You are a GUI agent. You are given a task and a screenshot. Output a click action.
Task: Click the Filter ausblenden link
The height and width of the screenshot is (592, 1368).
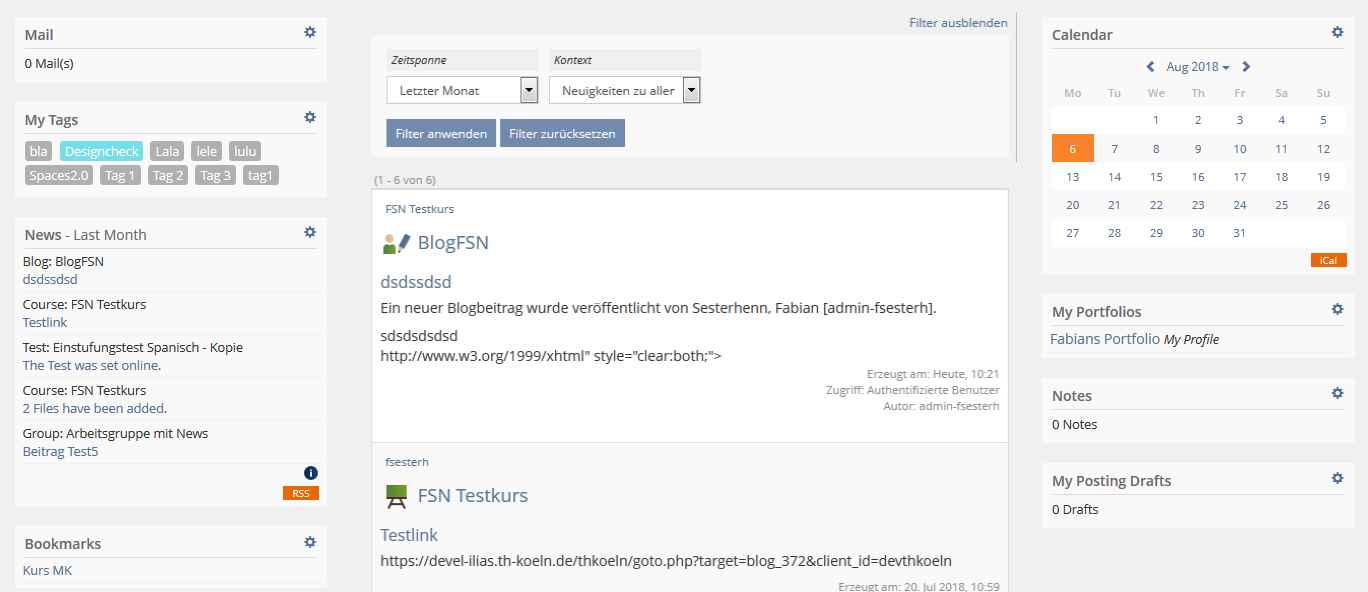pos(957,22)
